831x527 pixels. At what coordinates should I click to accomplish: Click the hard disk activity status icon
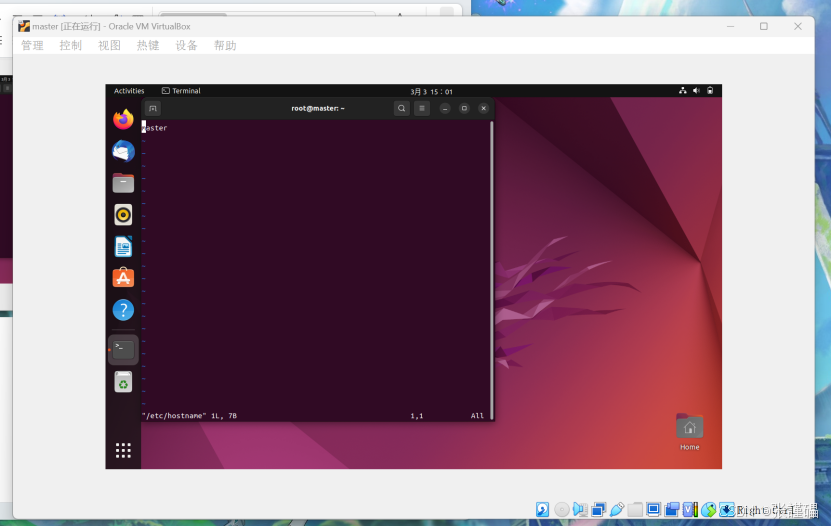pyautogui.click(x=542, y=510)
